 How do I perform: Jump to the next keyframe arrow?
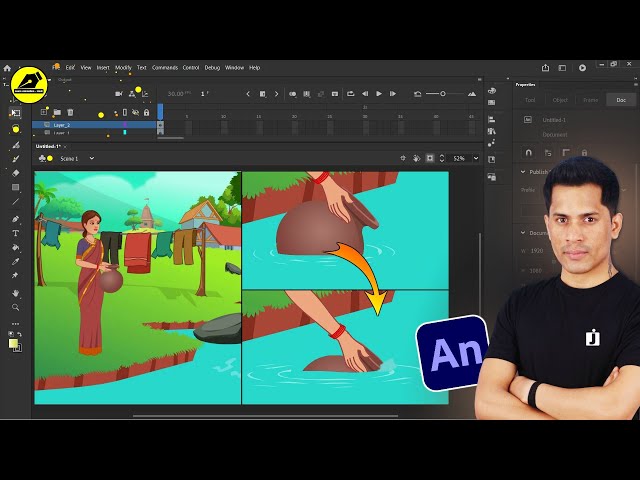[x=276, y=94]
